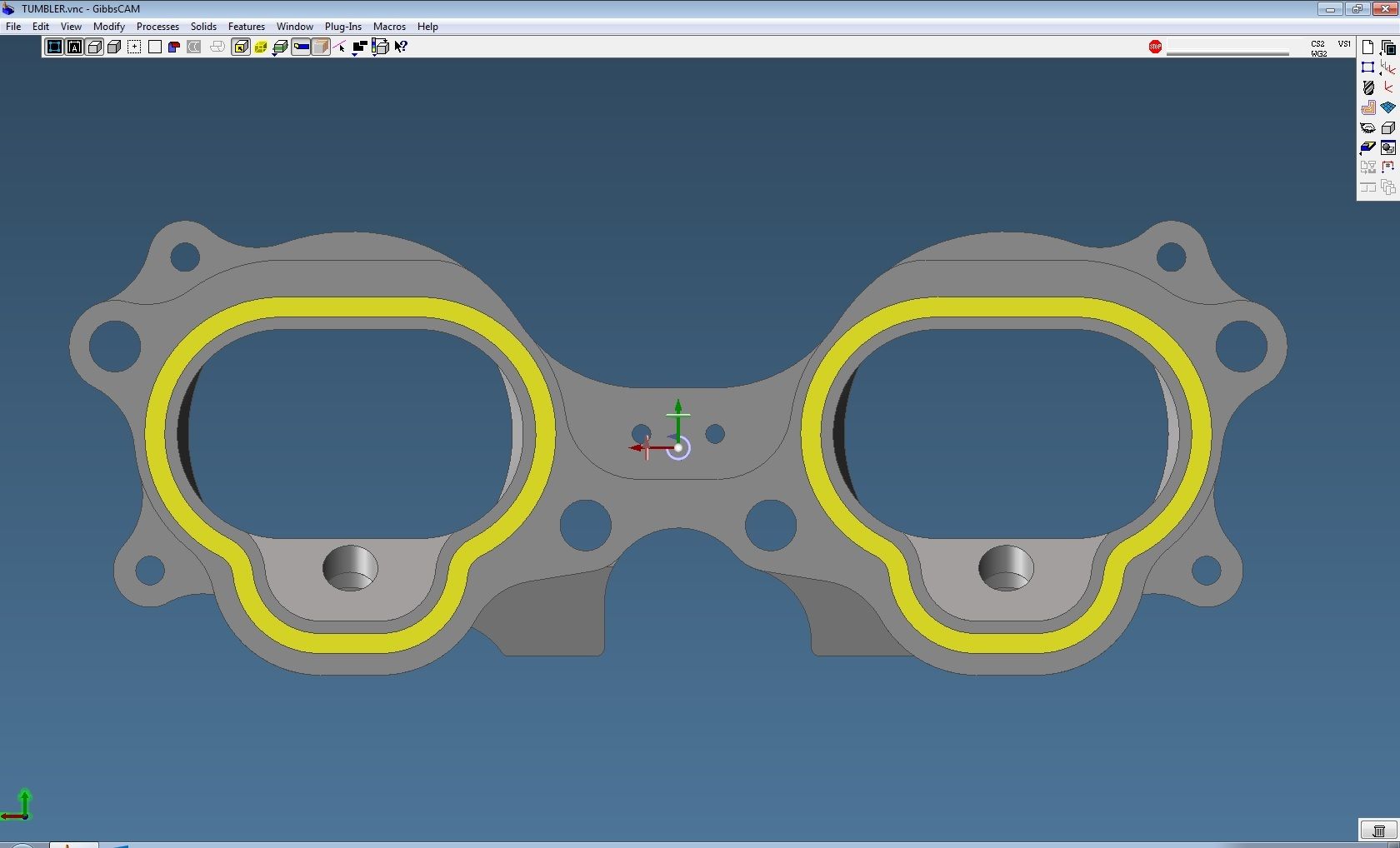This screenshot has height=848, width=1400.
Task: Toggle the geometry selection button in toolbar
Action: click(x=54, y=47)
